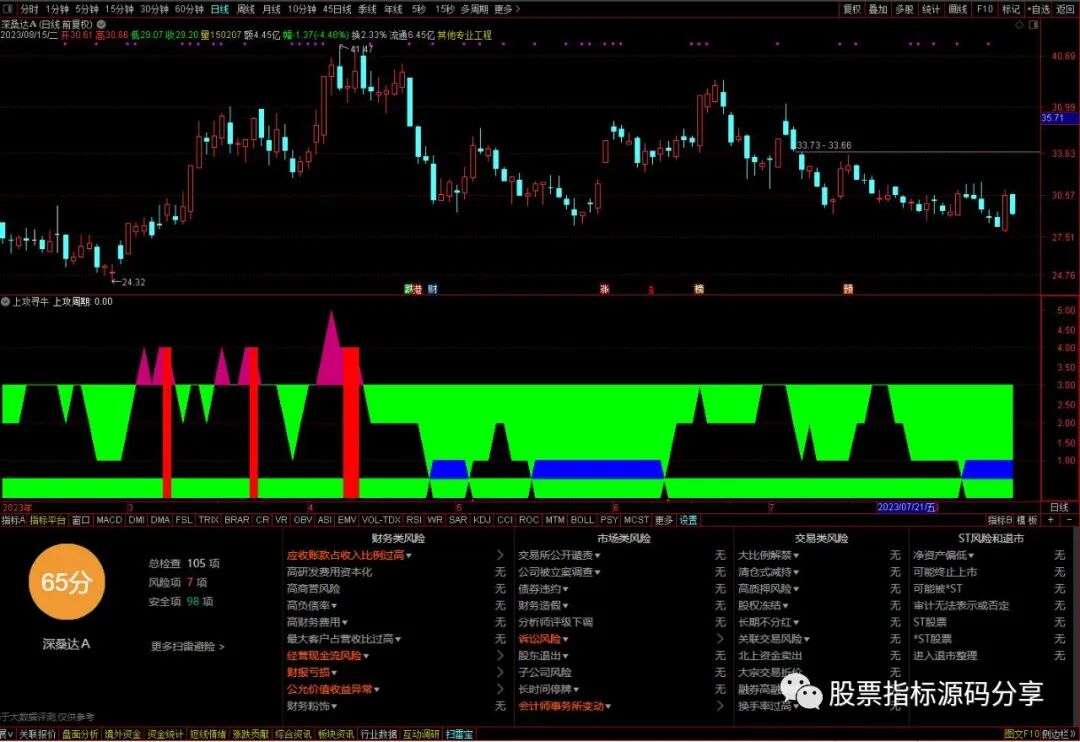Image resolution: width=1080 pixels, height=742 pixels.
Task: Click the circle icon before 上攻寻牛 indicator
Action: 6,302
